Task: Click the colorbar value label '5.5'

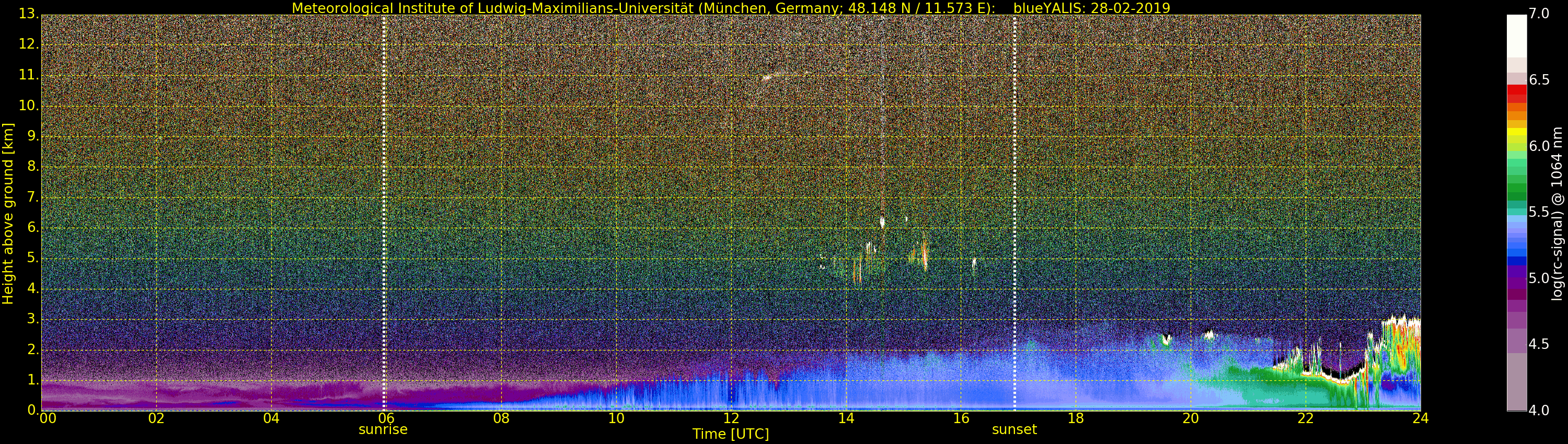Action: tap(1539, 212)
